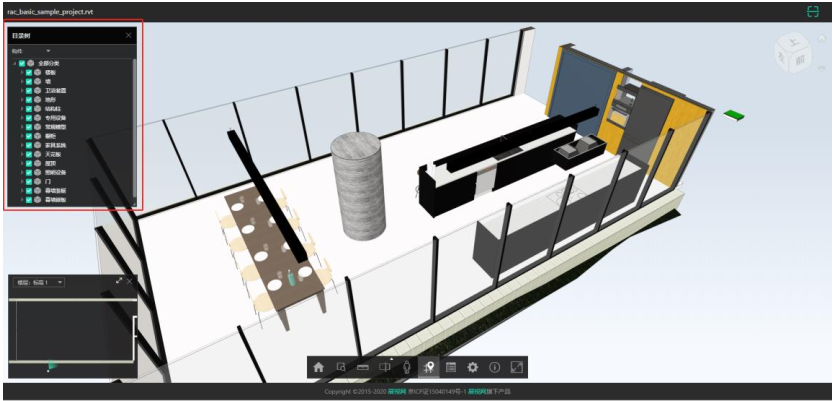833x401 pixels.
Task: Open the 构件 dropdown in tree panel
Action: [x=31, y=51]
